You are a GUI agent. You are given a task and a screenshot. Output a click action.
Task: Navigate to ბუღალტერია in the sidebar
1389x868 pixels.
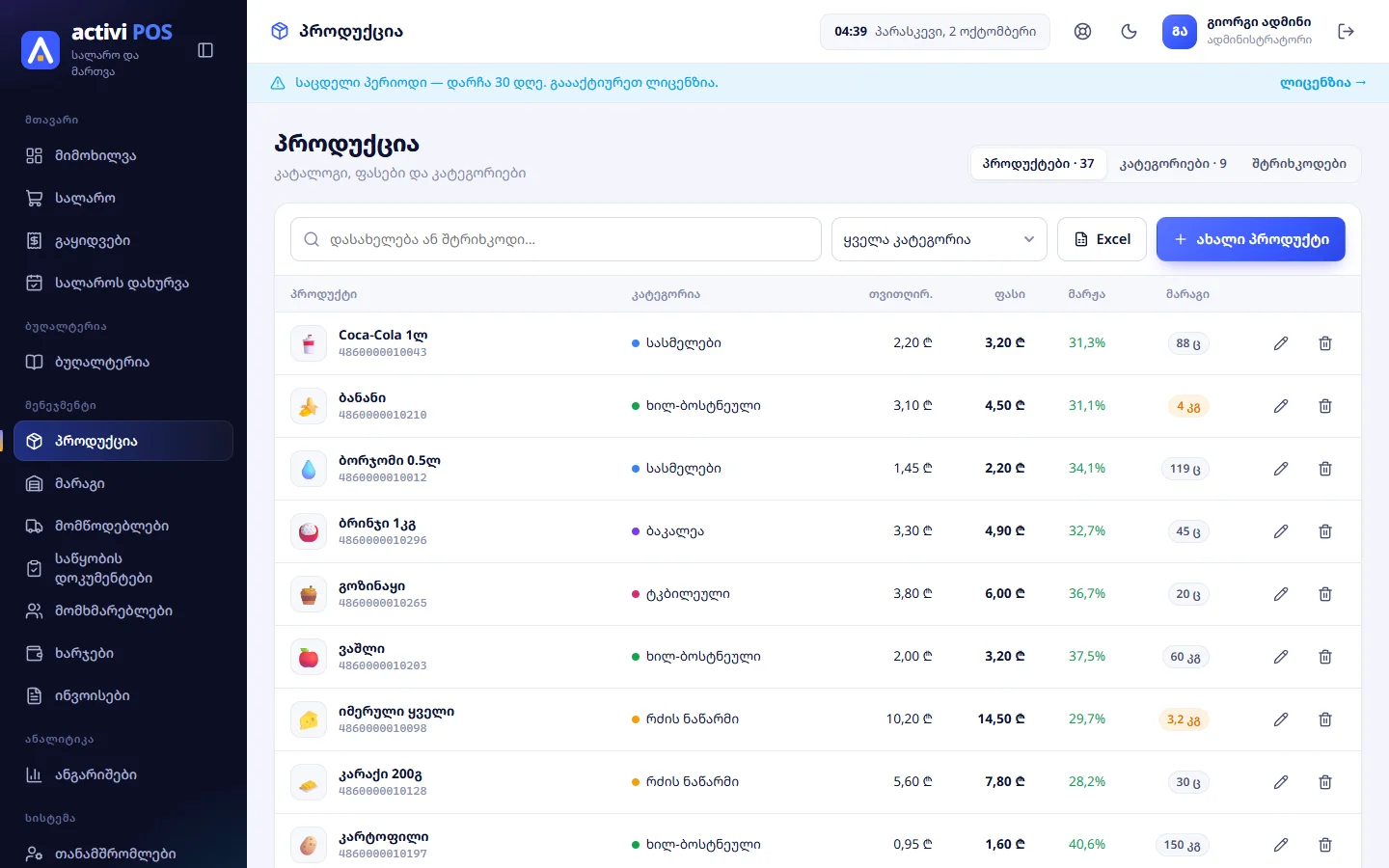coord(123,363)
